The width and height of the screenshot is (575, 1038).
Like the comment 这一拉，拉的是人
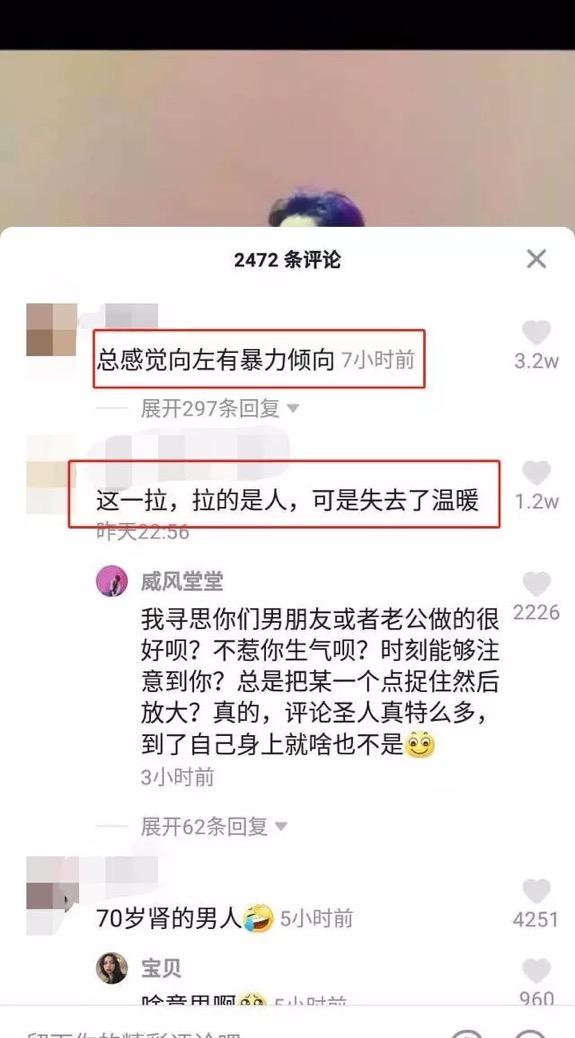point(536,473)
